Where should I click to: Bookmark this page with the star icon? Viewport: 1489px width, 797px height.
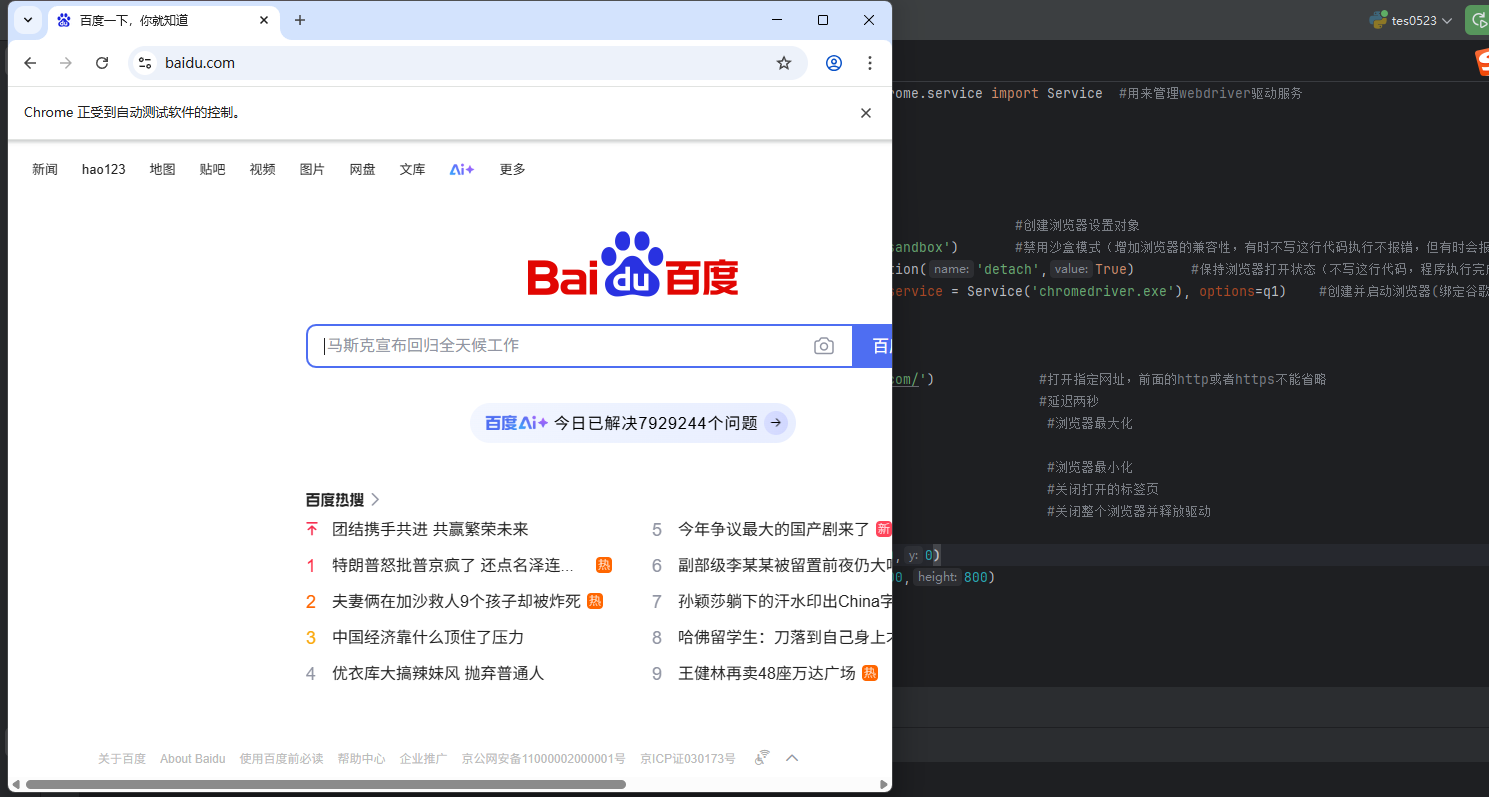784,63
